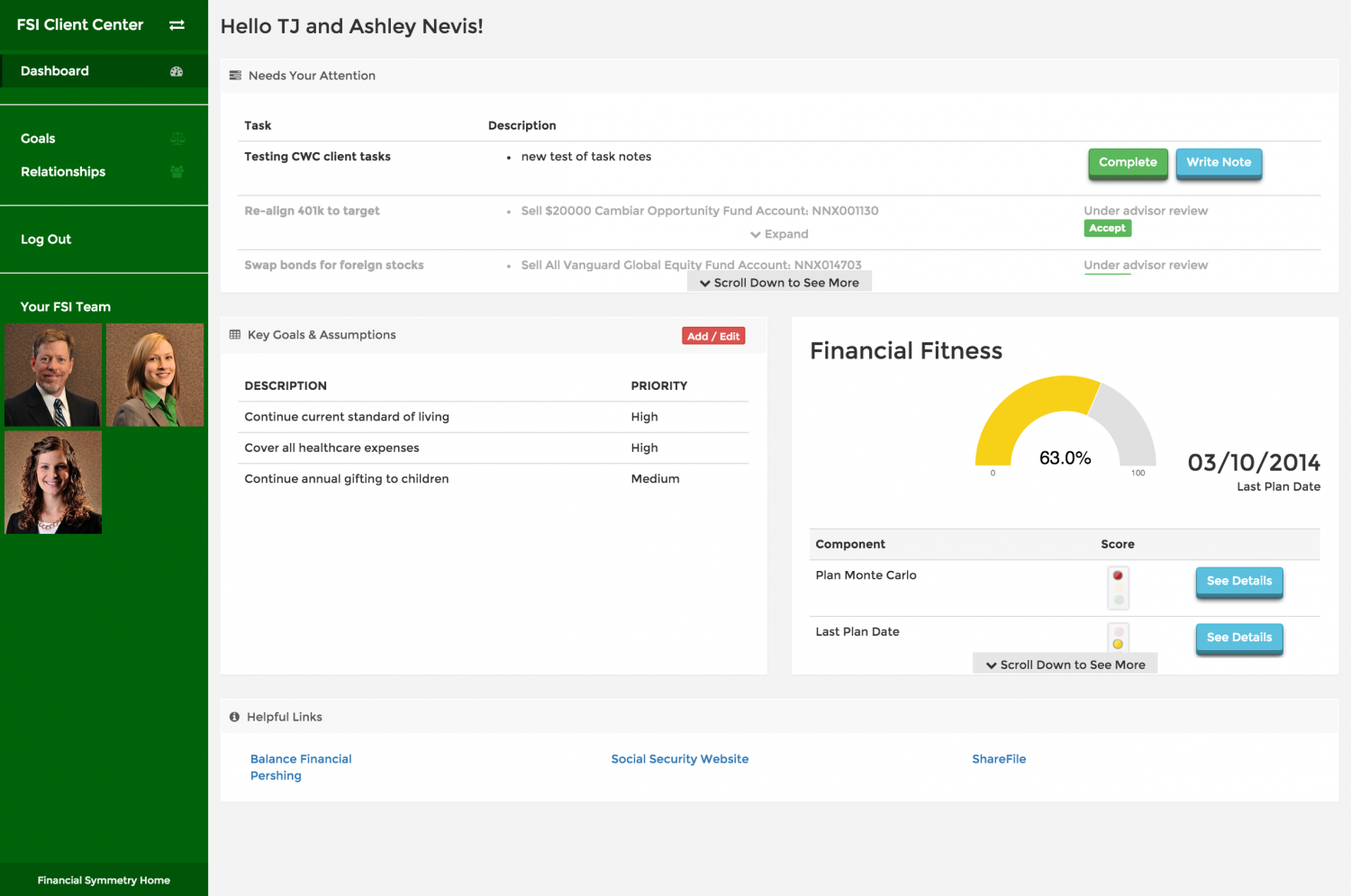Viewport: 1351px width, 896px height.
Task: Click the Relationships people icon
Action: 177,172
